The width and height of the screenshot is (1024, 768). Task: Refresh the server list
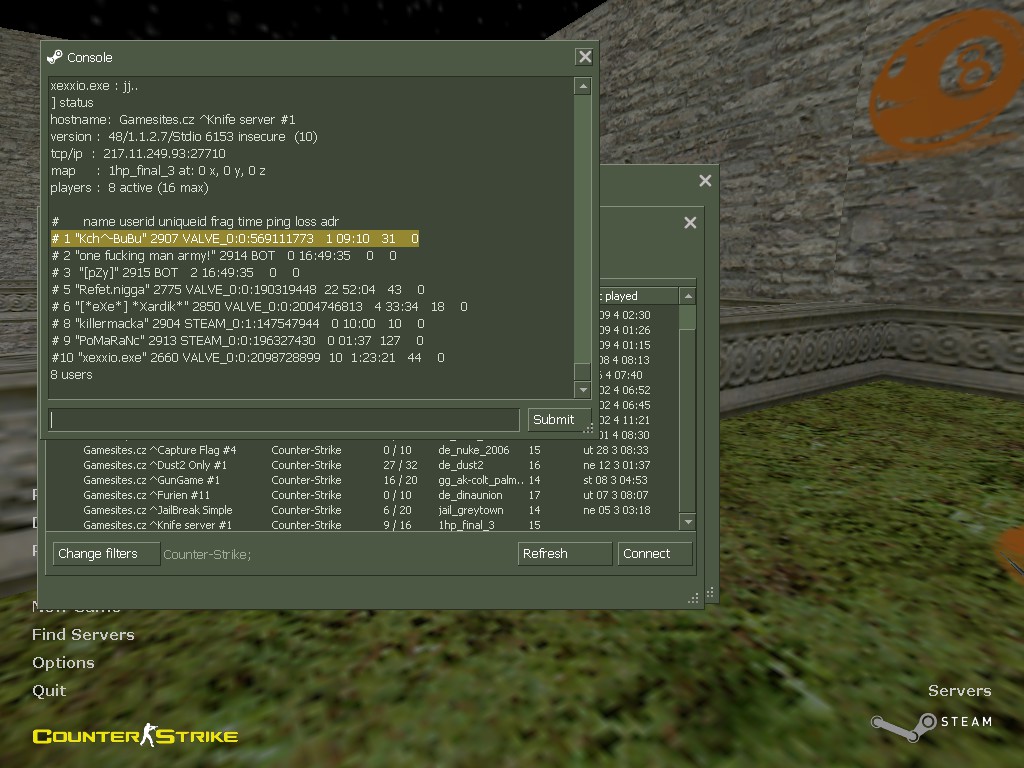point(564,554)
